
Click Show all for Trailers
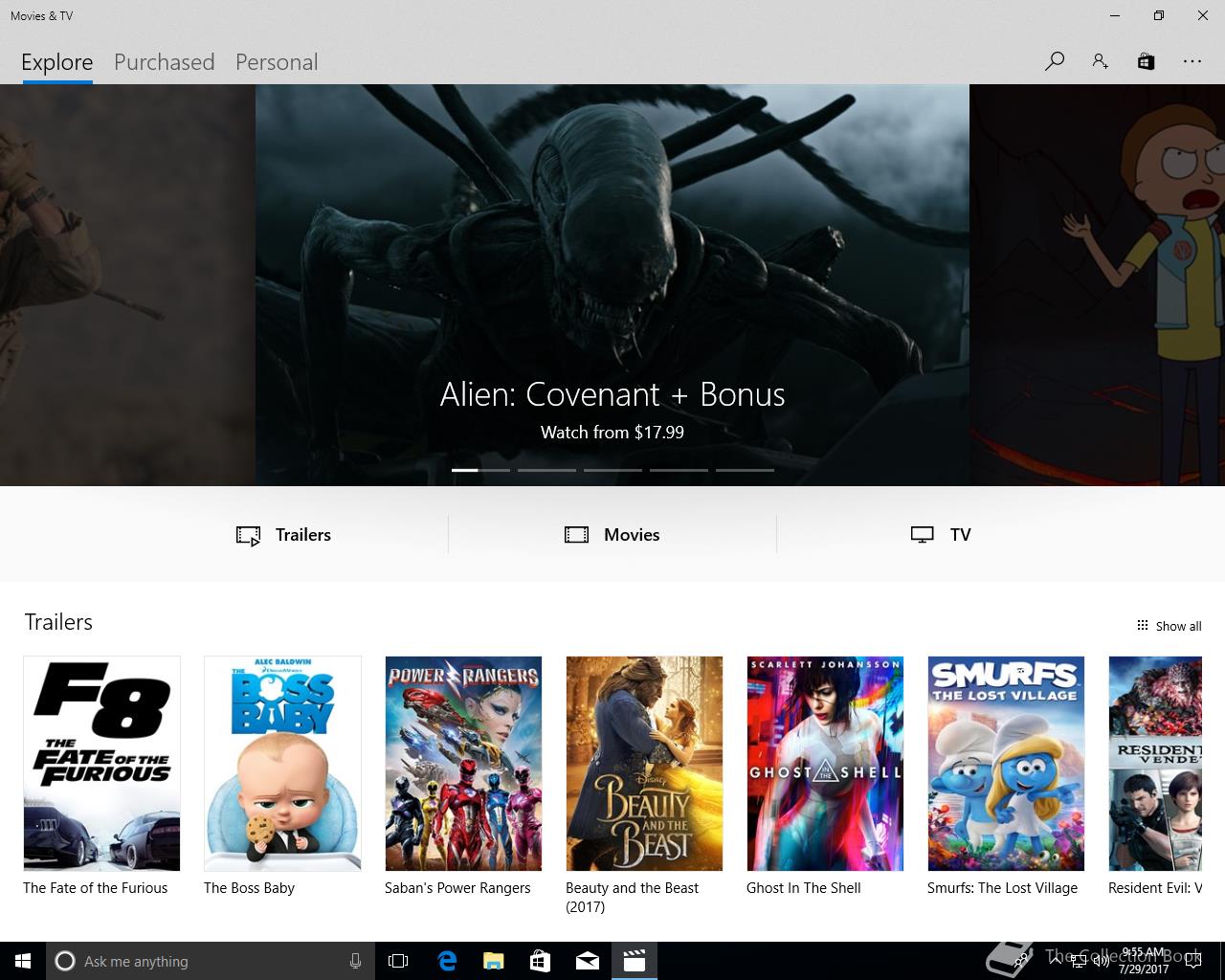click(1169, 626)
